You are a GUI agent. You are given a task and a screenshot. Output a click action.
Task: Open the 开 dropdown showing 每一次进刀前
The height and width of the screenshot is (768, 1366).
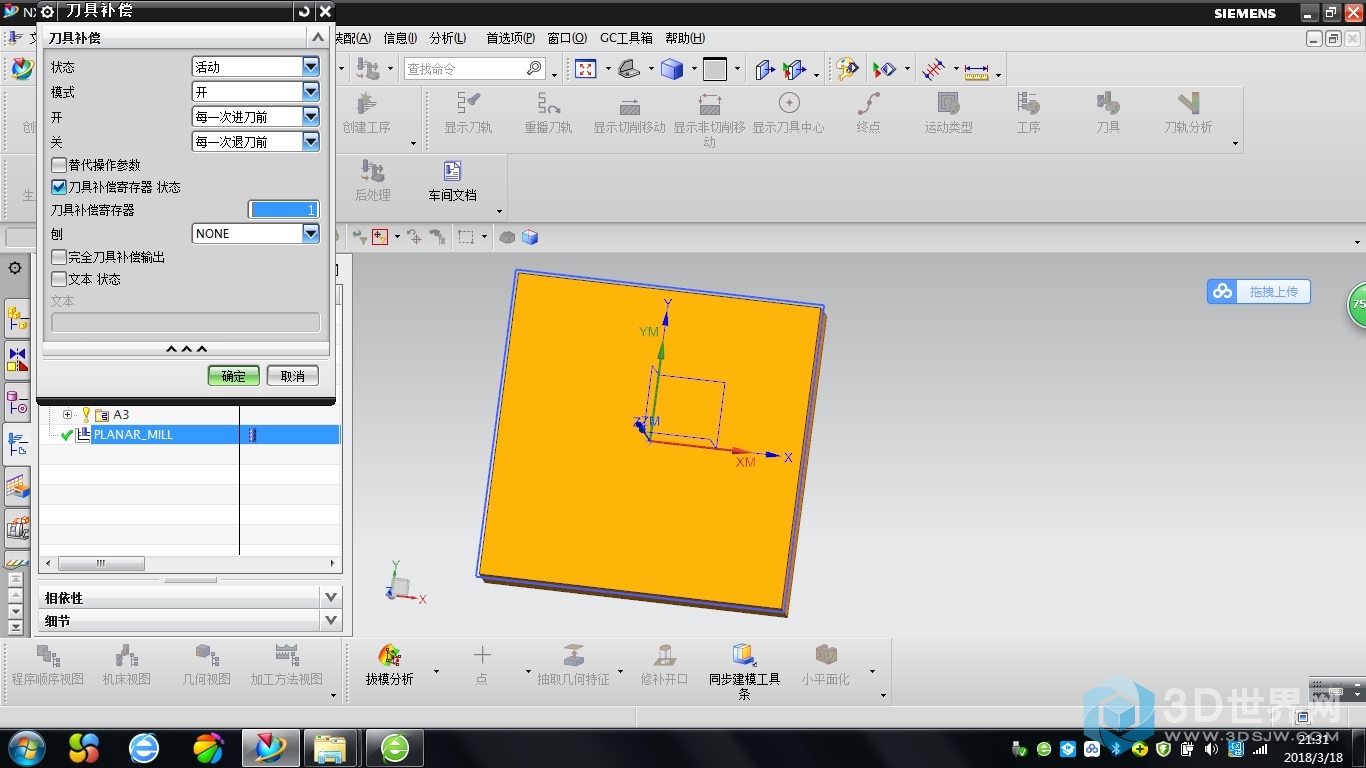(x=256, y=117)
